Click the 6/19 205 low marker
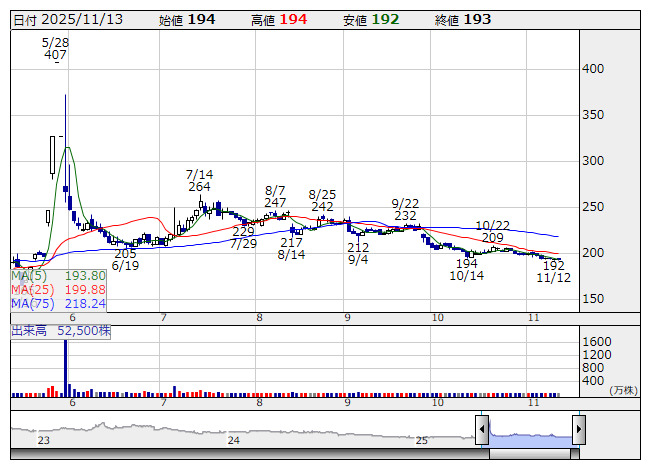This screenshot has width=653, height=470. click(x=125, y=260)
